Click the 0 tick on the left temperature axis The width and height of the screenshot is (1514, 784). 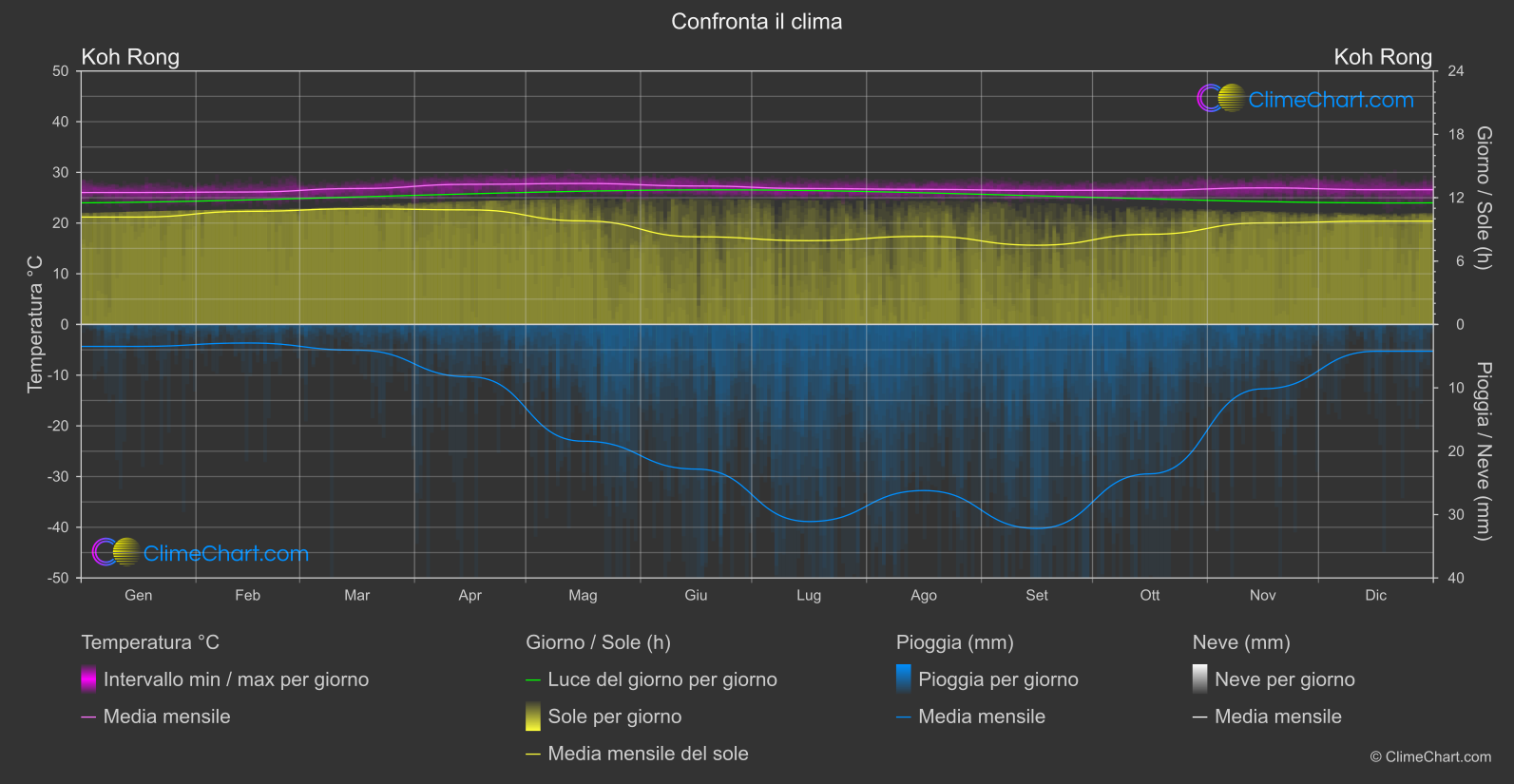(x=65, y=324)
